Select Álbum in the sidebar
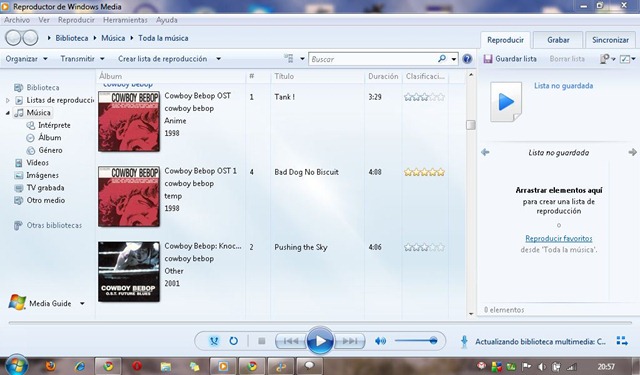This screenshot has width=640, height=375. pyautogui.click(x=44, y=138)
